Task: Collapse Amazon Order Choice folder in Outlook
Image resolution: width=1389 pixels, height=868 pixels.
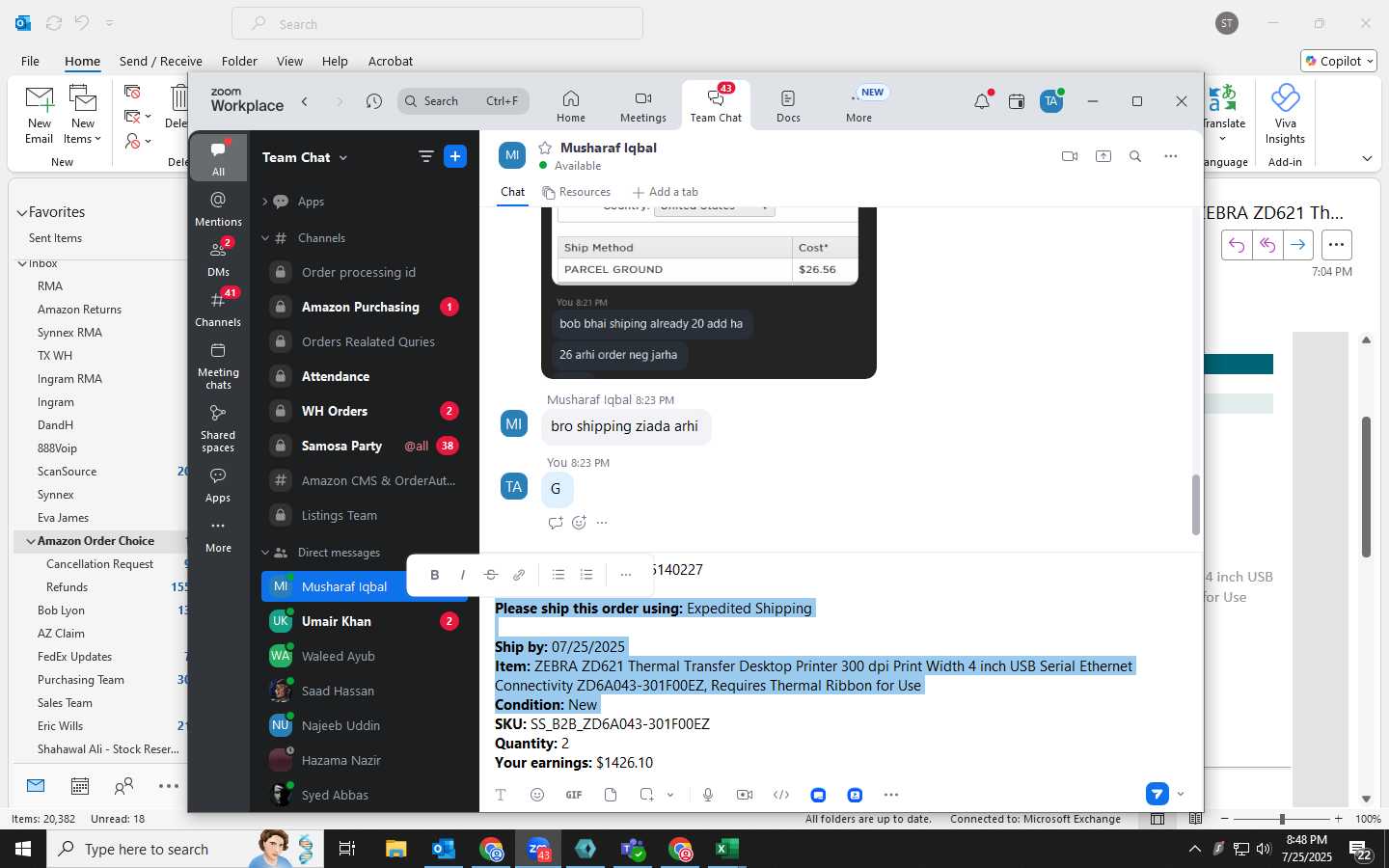Action: tap(31, 541)
